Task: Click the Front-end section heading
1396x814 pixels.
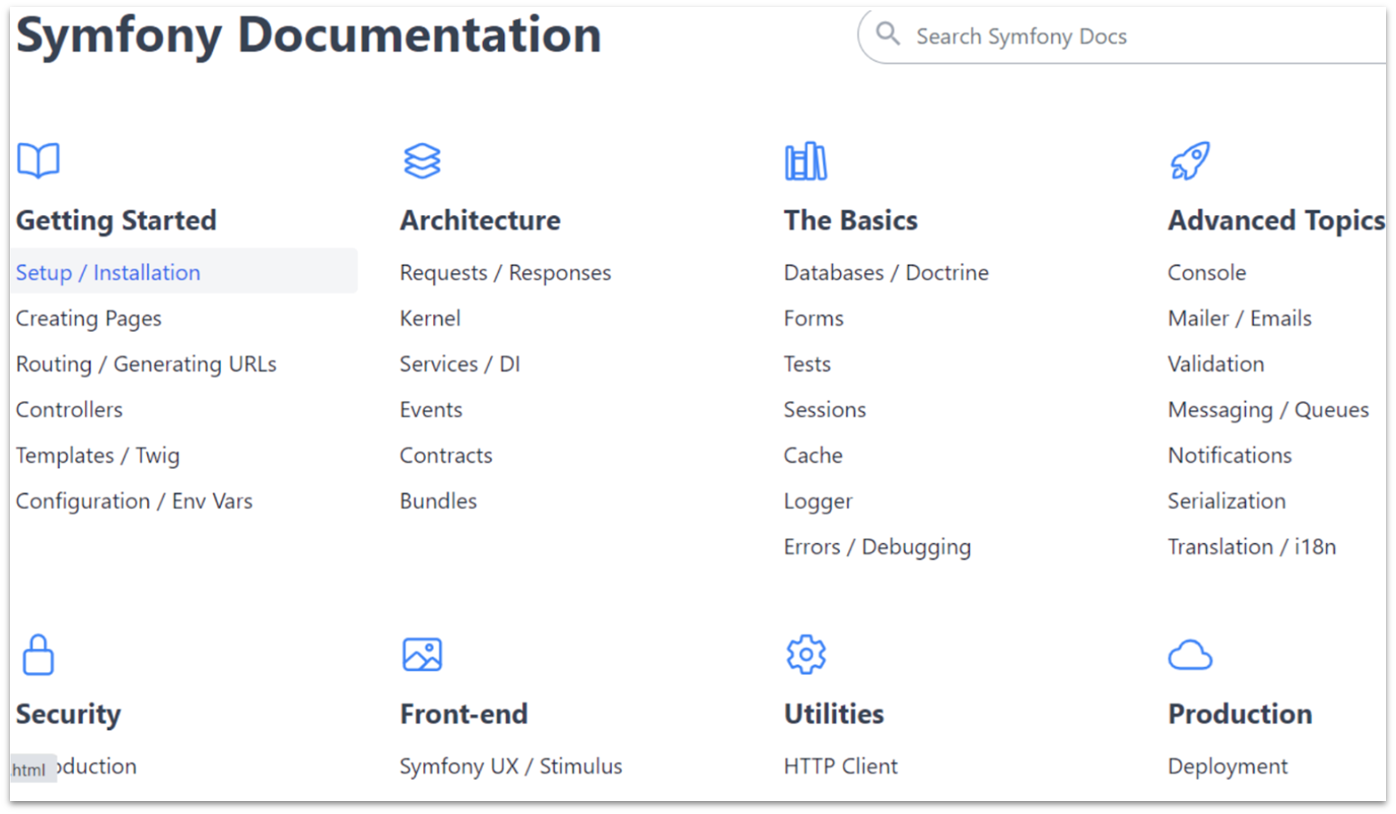Action: [x=464, y=714]
